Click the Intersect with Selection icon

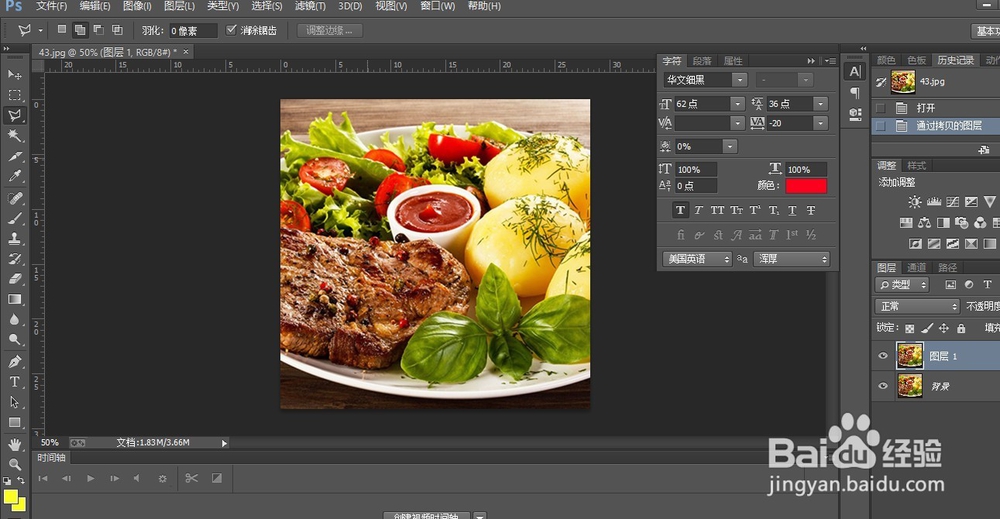pos(117,29)
